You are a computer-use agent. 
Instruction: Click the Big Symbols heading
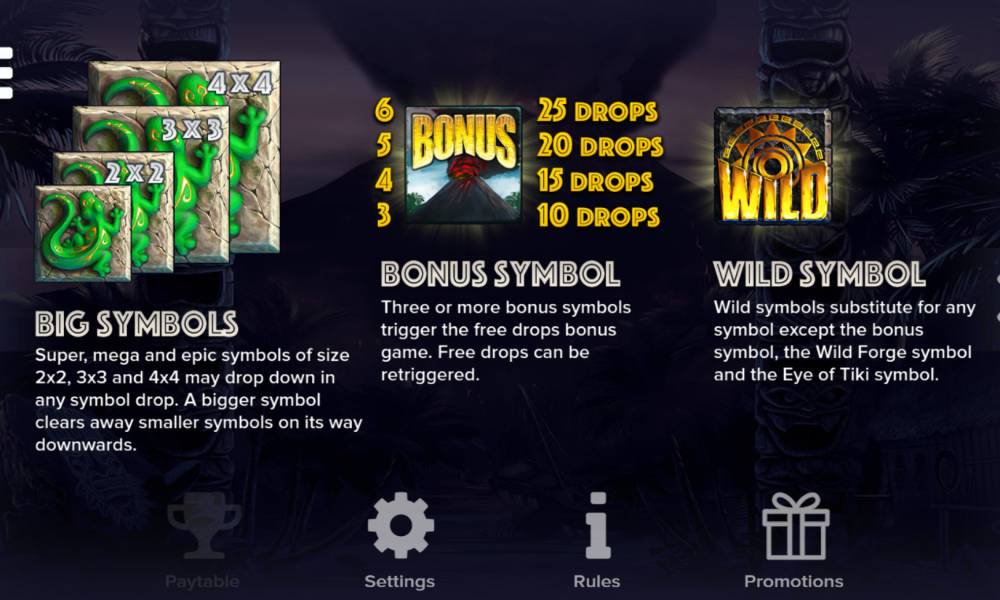pyautogui.click(x=136, y=324)
